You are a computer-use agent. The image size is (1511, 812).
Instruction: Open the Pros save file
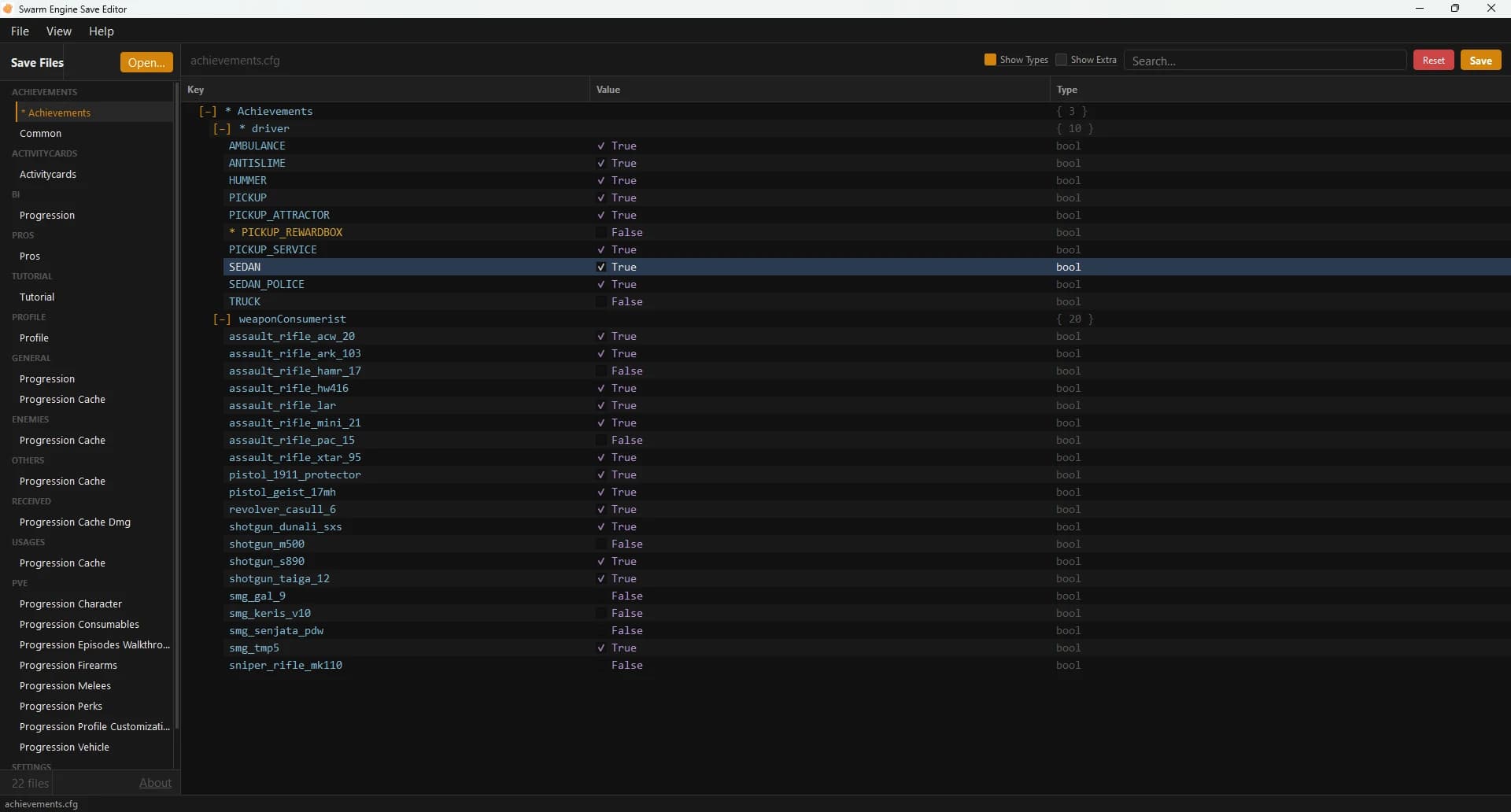[94, 256]
